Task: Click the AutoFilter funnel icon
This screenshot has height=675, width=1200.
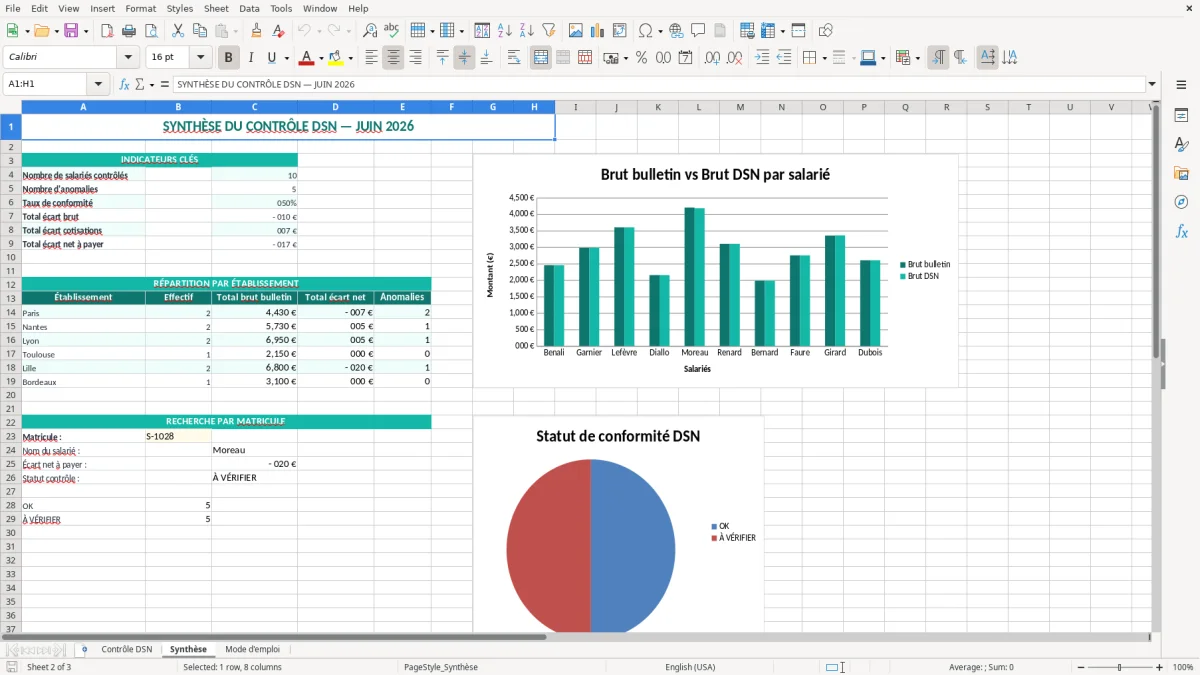Action: [549, 31]
